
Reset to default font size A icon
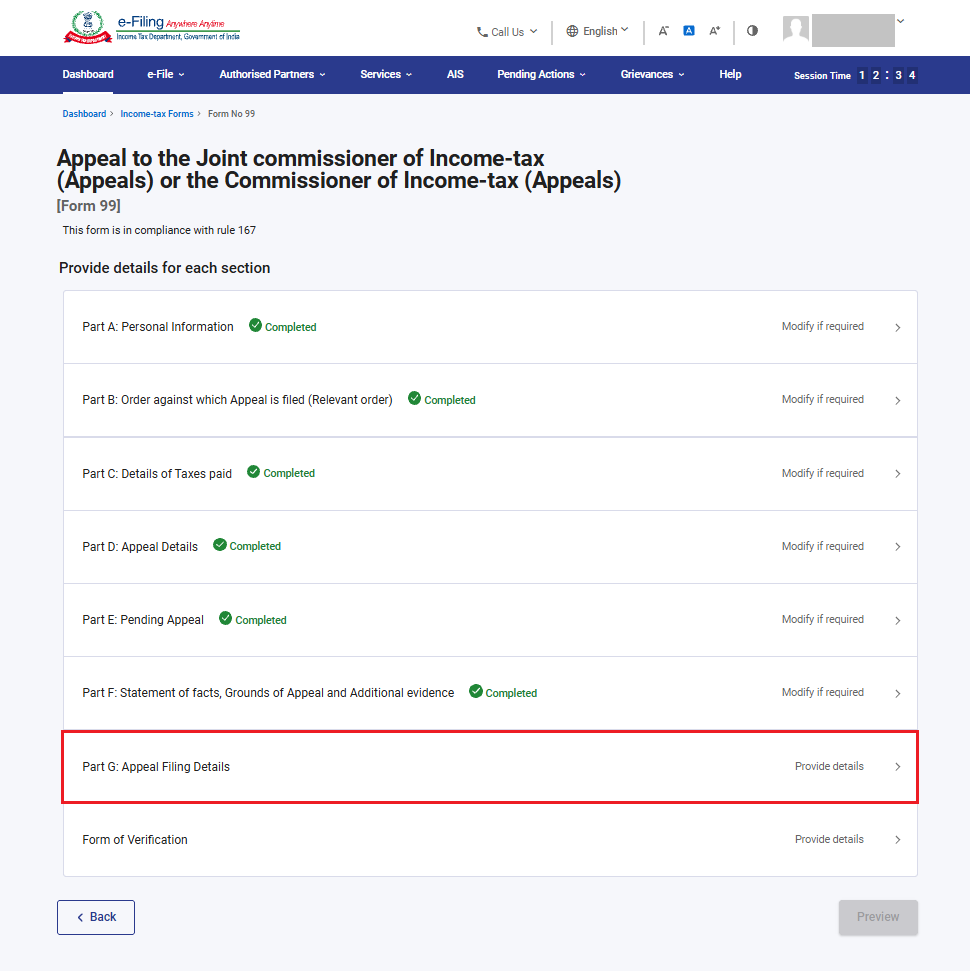689,30
